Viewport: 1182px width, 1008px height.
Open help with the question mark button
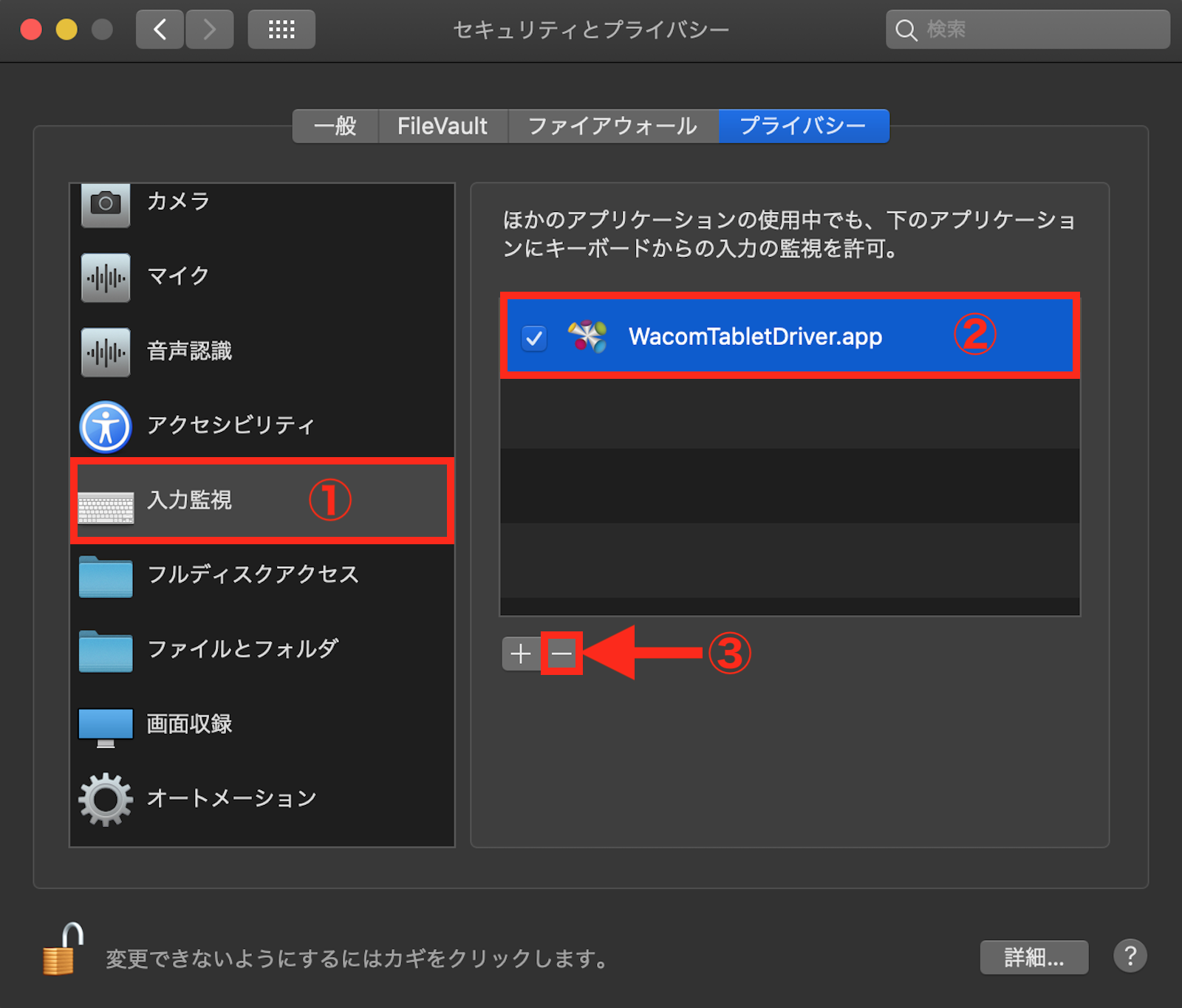pos(1130,956)
